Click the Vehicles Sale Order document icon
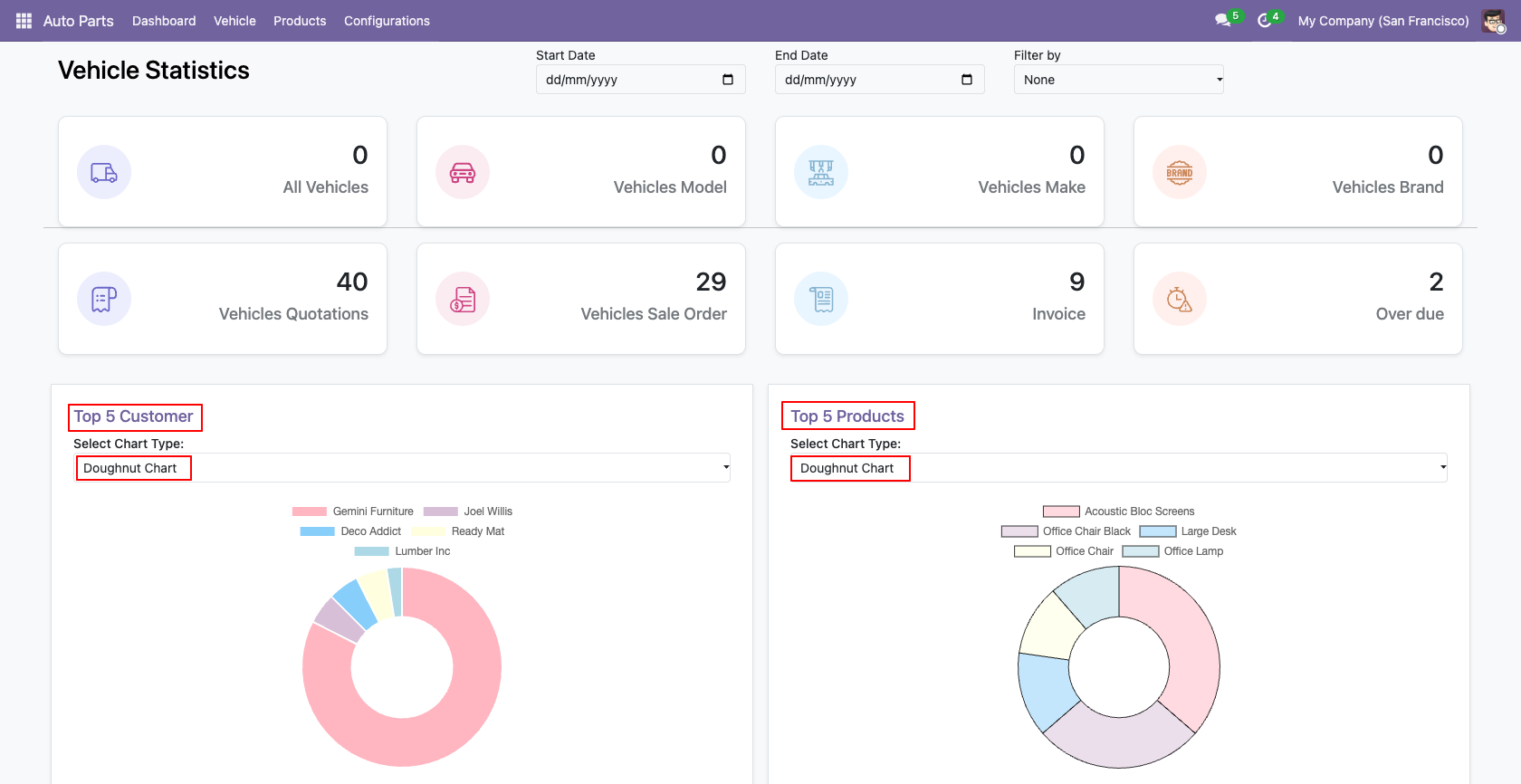The image size is (1521, 784). pyautogui.click(x=463, y=299)
